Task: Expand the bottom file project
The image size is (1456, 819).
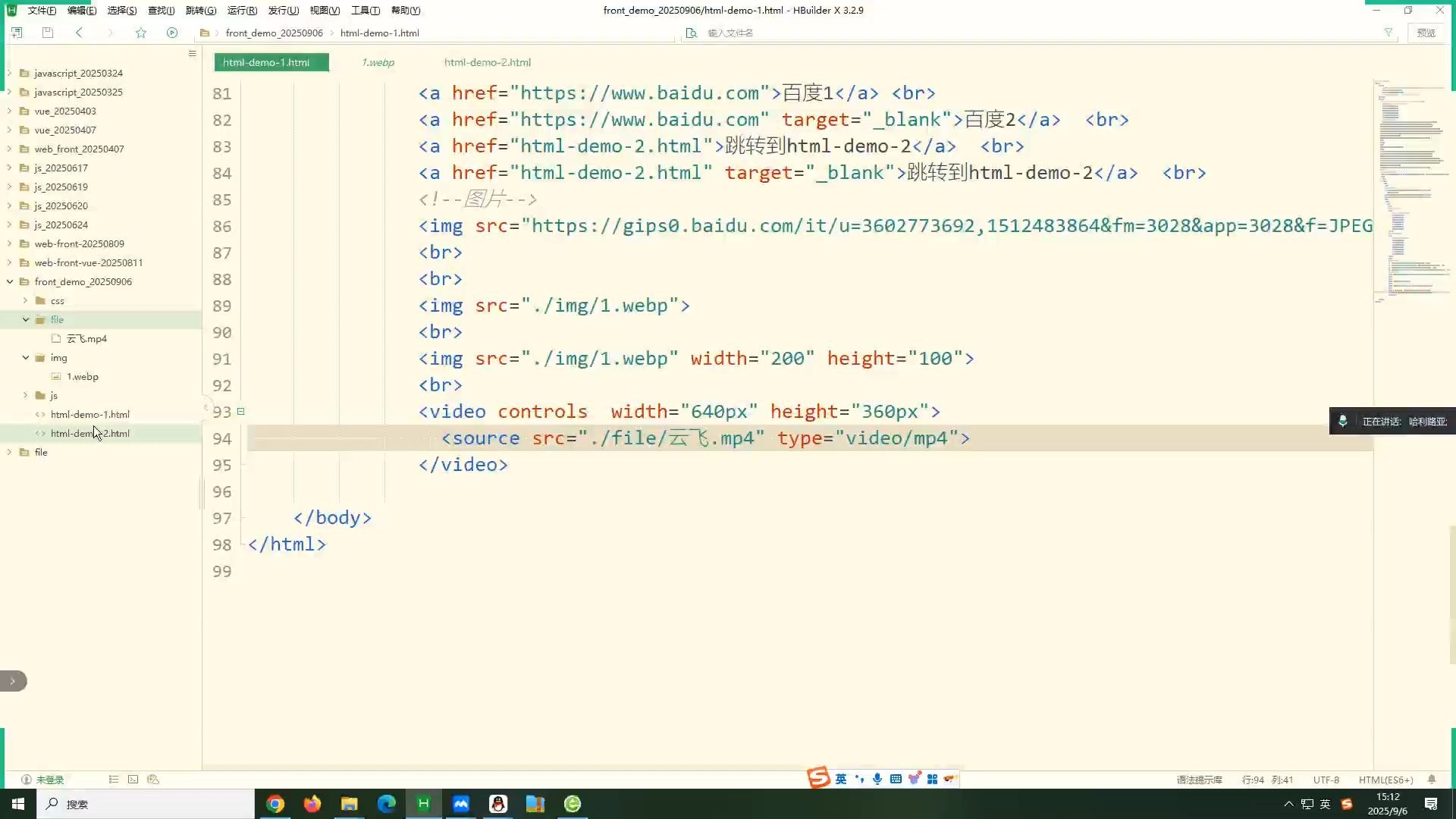Action: pos(10,452)
